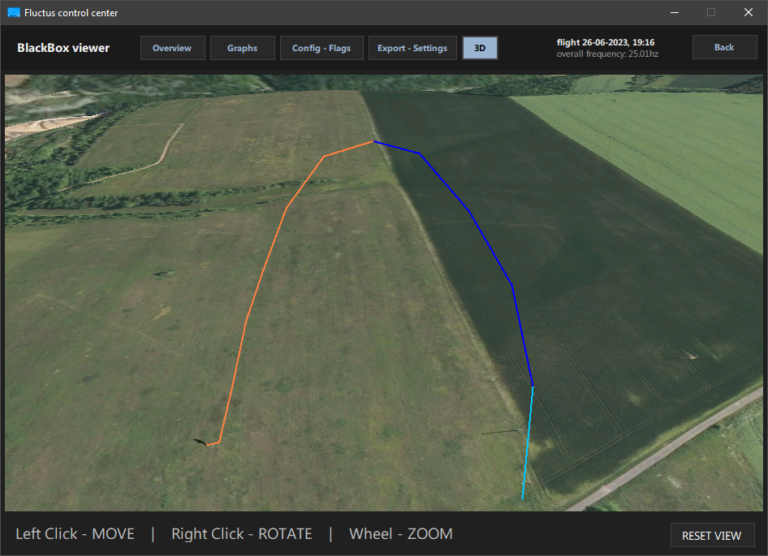Select the 3D view tab
Viewport: 768px width, 556px height.
click(480, 48)
